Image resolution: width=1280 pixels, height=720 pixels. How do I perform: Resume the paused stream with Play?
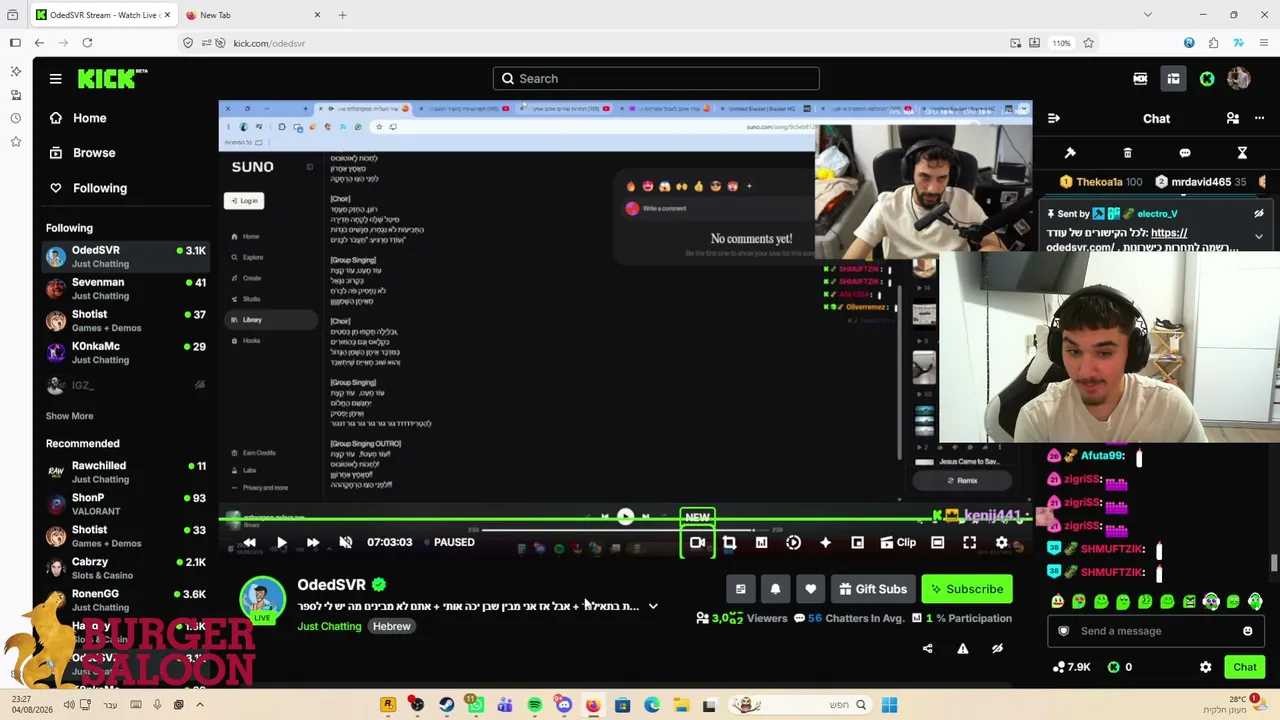[x=281, y=542]
